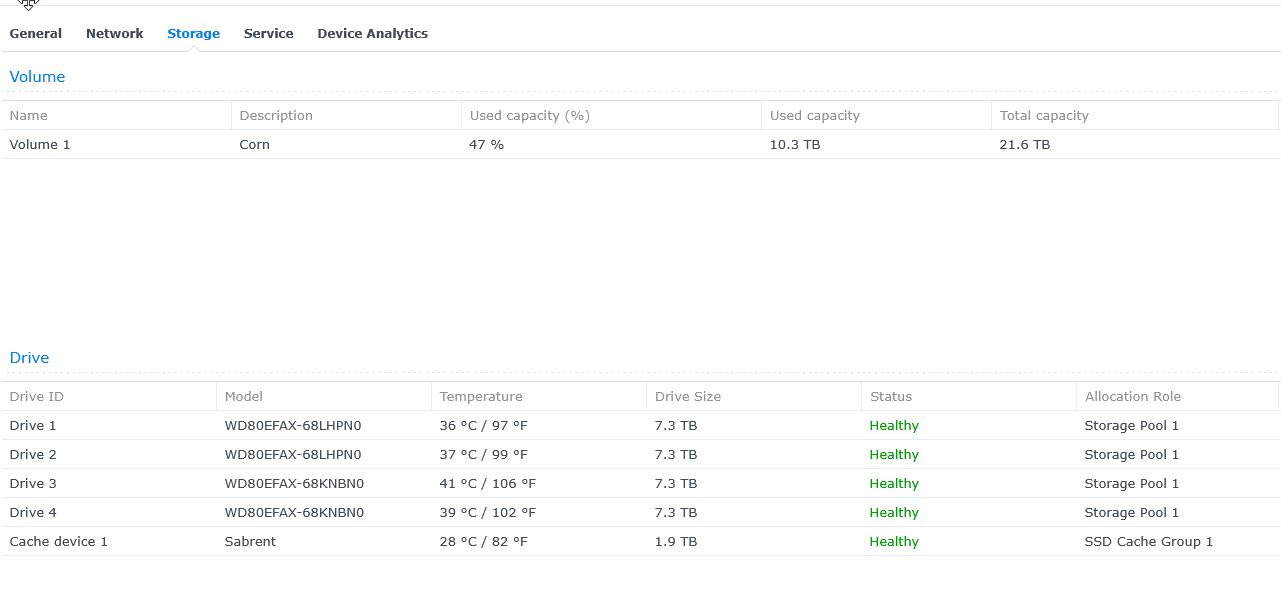Click the Healthy status of Drive 4
The image size is (1281, 592).
894,513
